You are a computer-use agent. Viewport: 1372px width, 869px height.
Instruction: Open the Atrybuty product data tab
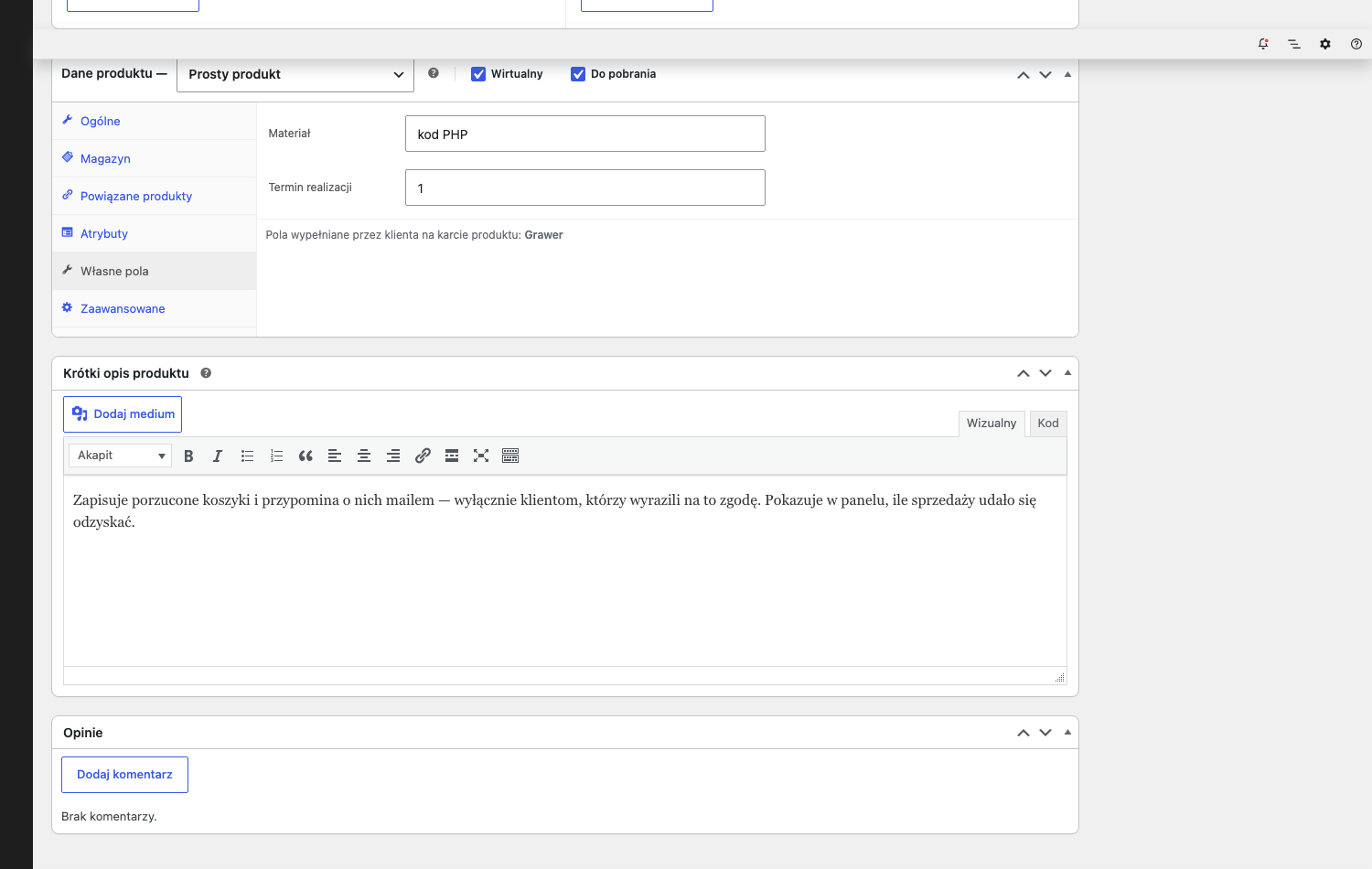(x=155, y=233)
